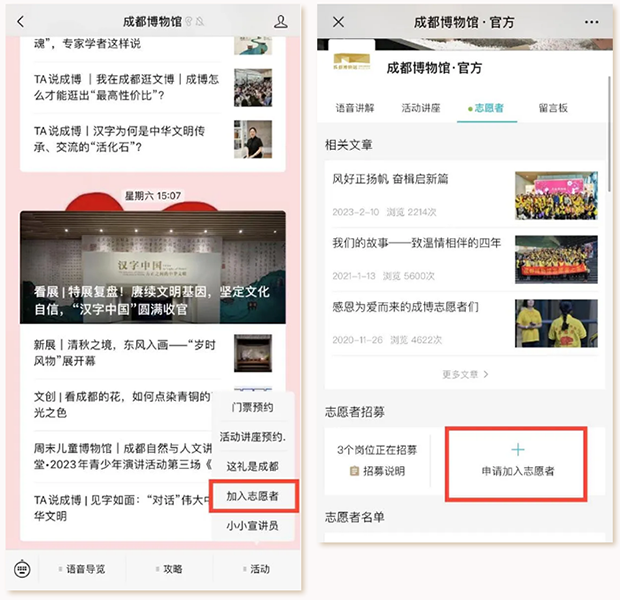
Task: Open the profile icon in left chat header
Action: pyautogui.click(x=281, y=21)
